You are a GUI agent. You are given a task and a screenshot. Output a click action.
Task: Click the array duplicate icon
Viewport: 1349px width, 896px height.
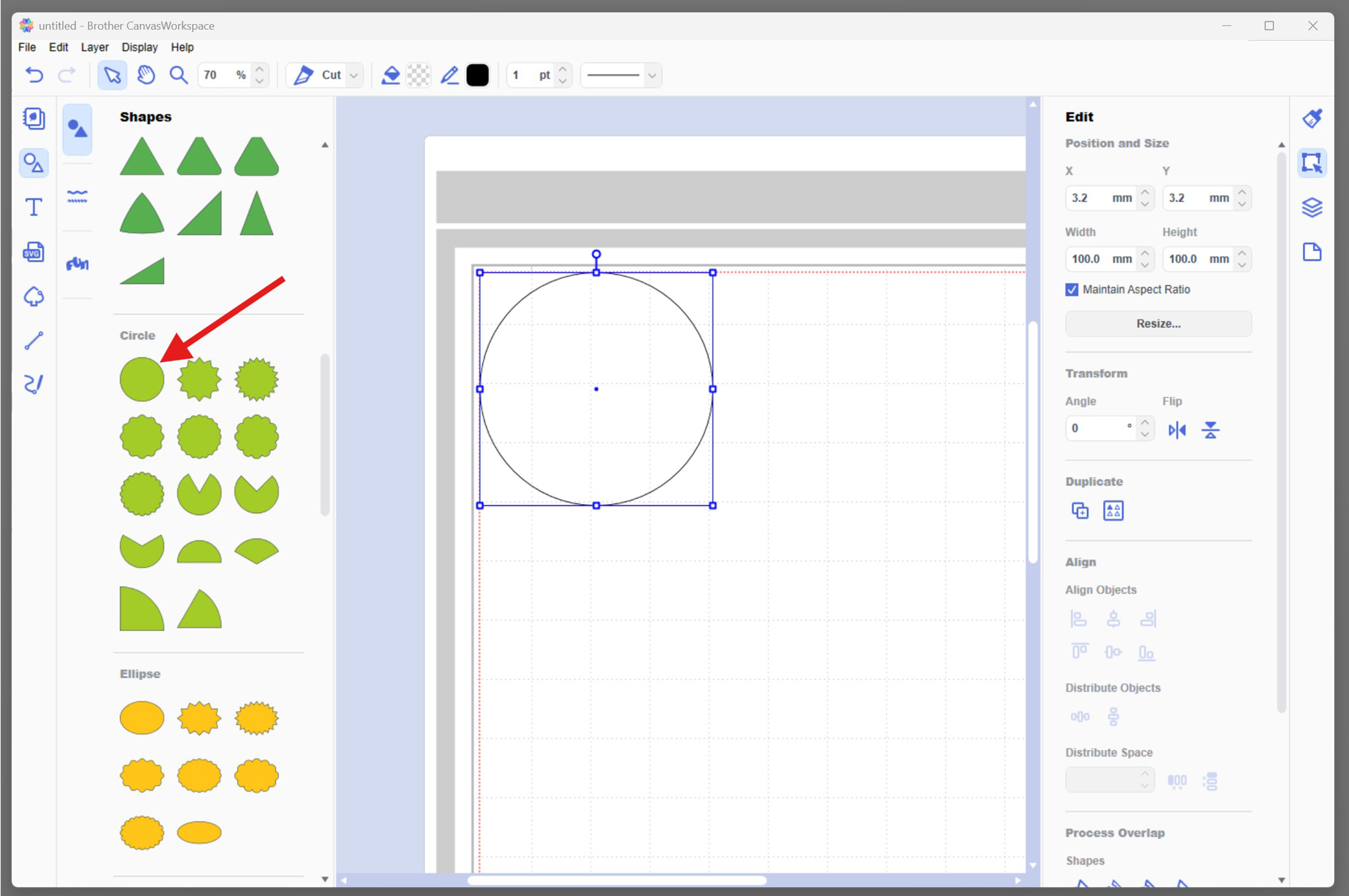[1113, 510]
